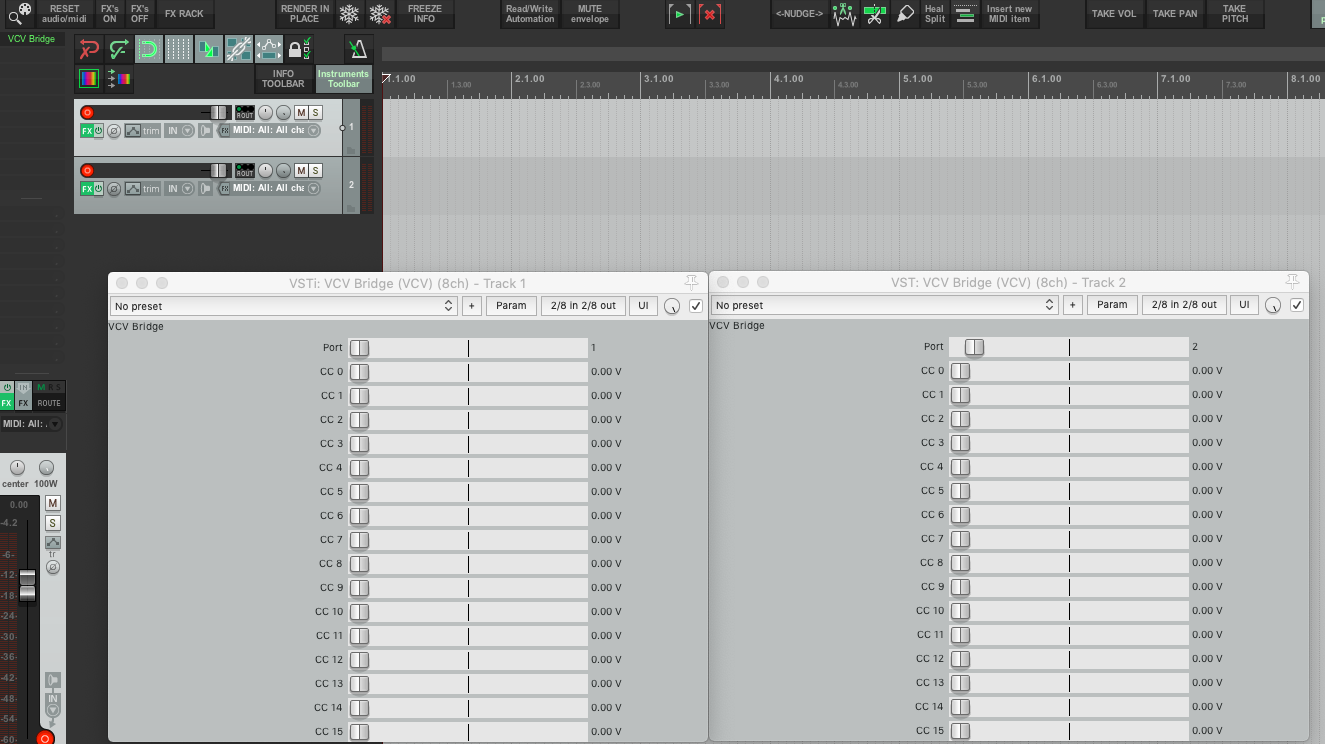Open track 2 ROUT routing button
The width and height of the screenshot is (1325, 744).
coord(245,170)
